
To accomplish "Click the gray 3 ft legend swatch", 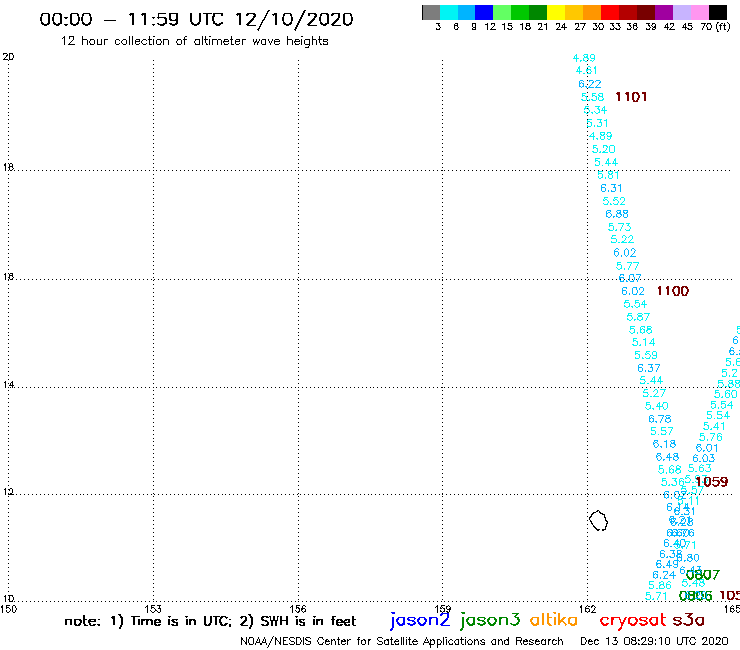I will click(x=431, y=12).
